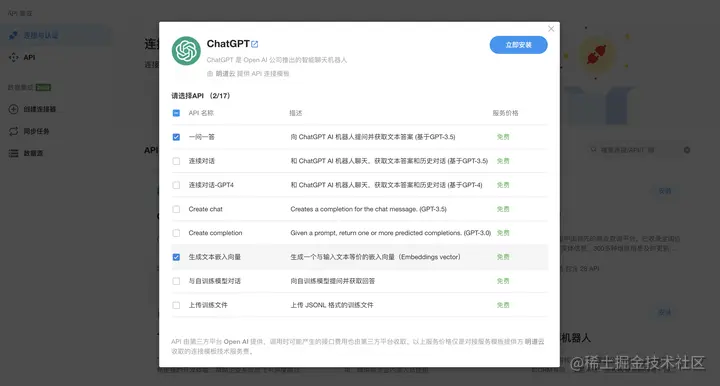Click the API sidebar icon
The width and height of the screenshot is (720, 386).
(x=13, y=57)
